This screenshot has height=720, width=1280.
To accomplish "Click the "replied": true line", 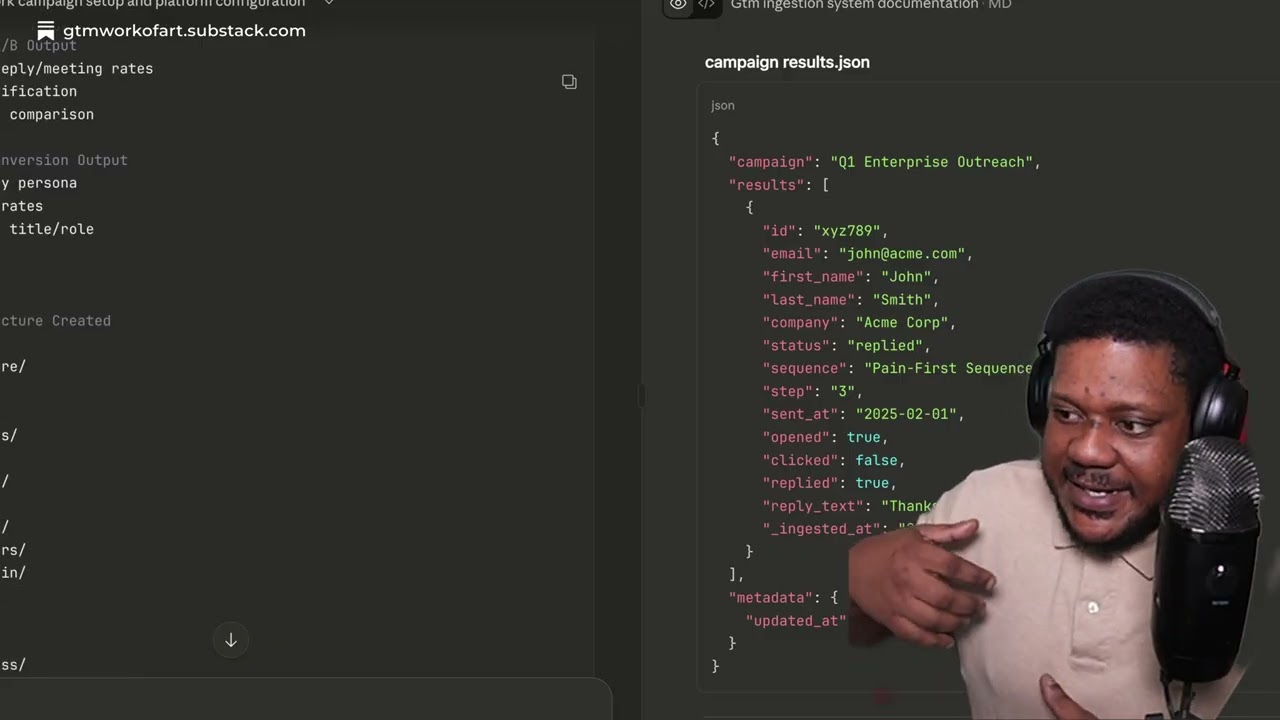I will (x=829, y=483).
